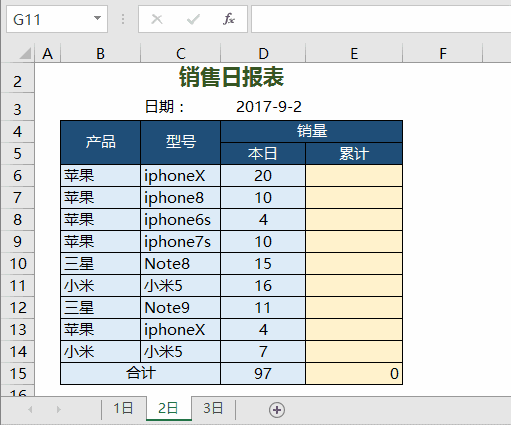Viewport: 511px width, 425px height.
Task: Click the 合计 total cell showing 97
Action: pos(263,373)
